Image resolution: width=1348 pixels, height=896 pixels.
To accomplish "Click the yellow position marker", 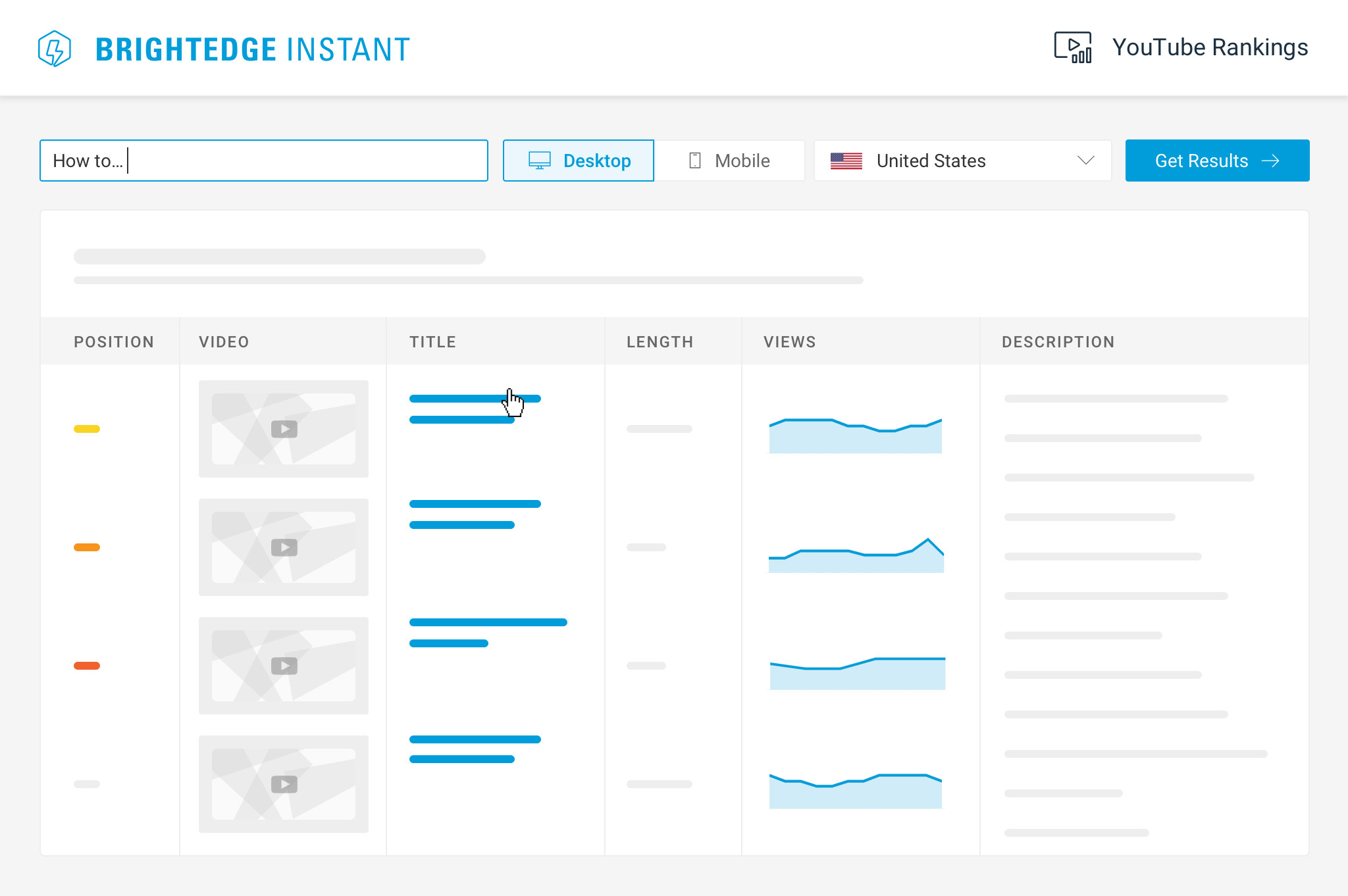I will pos(87,429).
